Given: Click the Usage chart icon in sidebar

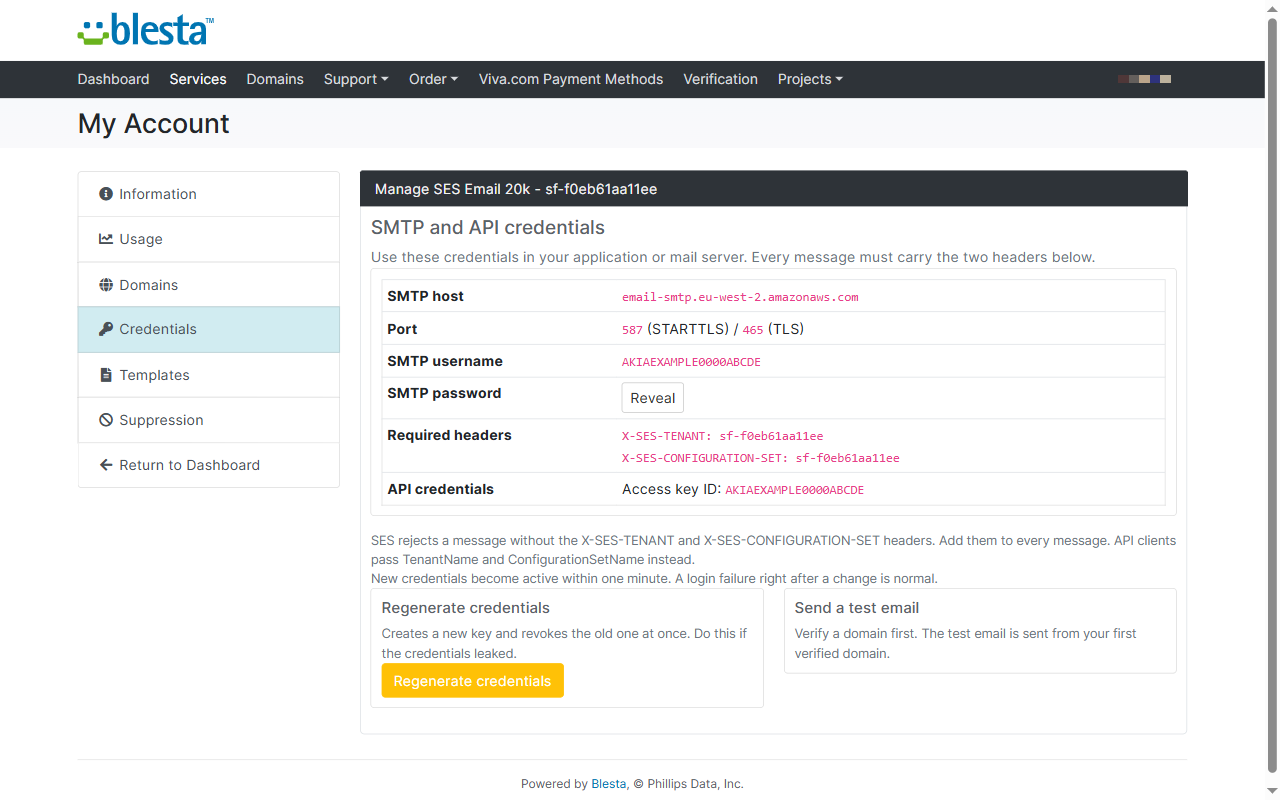Looking at the screenshot, I should (x=106, y=239).
